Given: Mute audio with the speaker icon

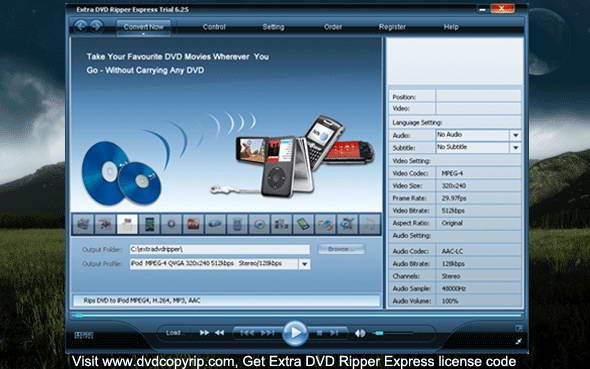Looking at the screenshot, I should click(360, 333).
